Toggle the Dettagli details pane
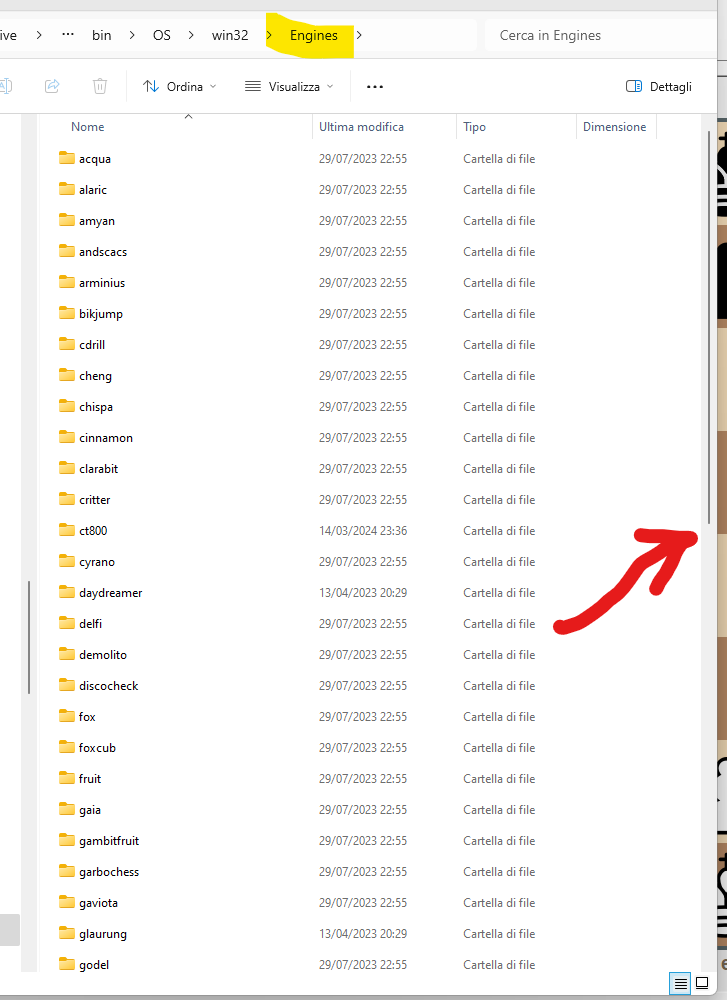The width and height of the screenshot is (727, 1000). [x=659, y=87]
